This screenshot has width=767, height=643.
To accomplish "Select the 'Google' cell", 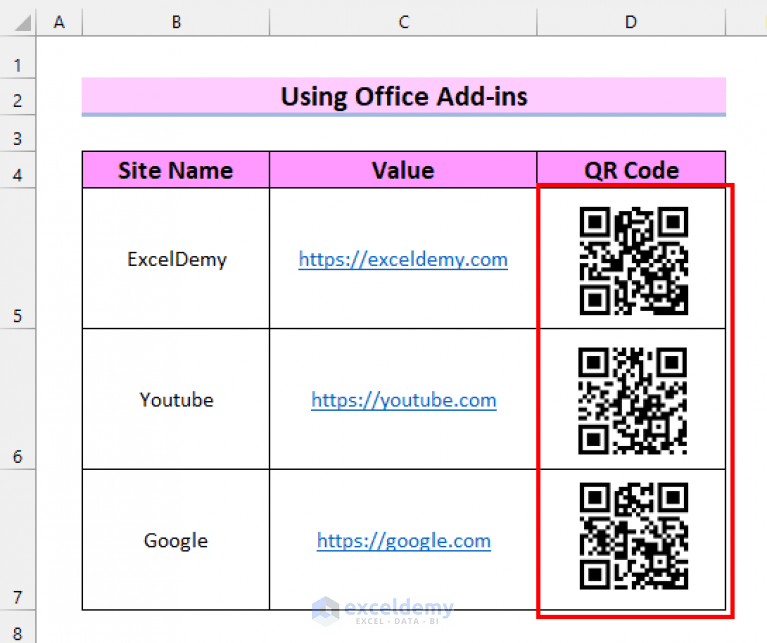I will tap(176, 540).
